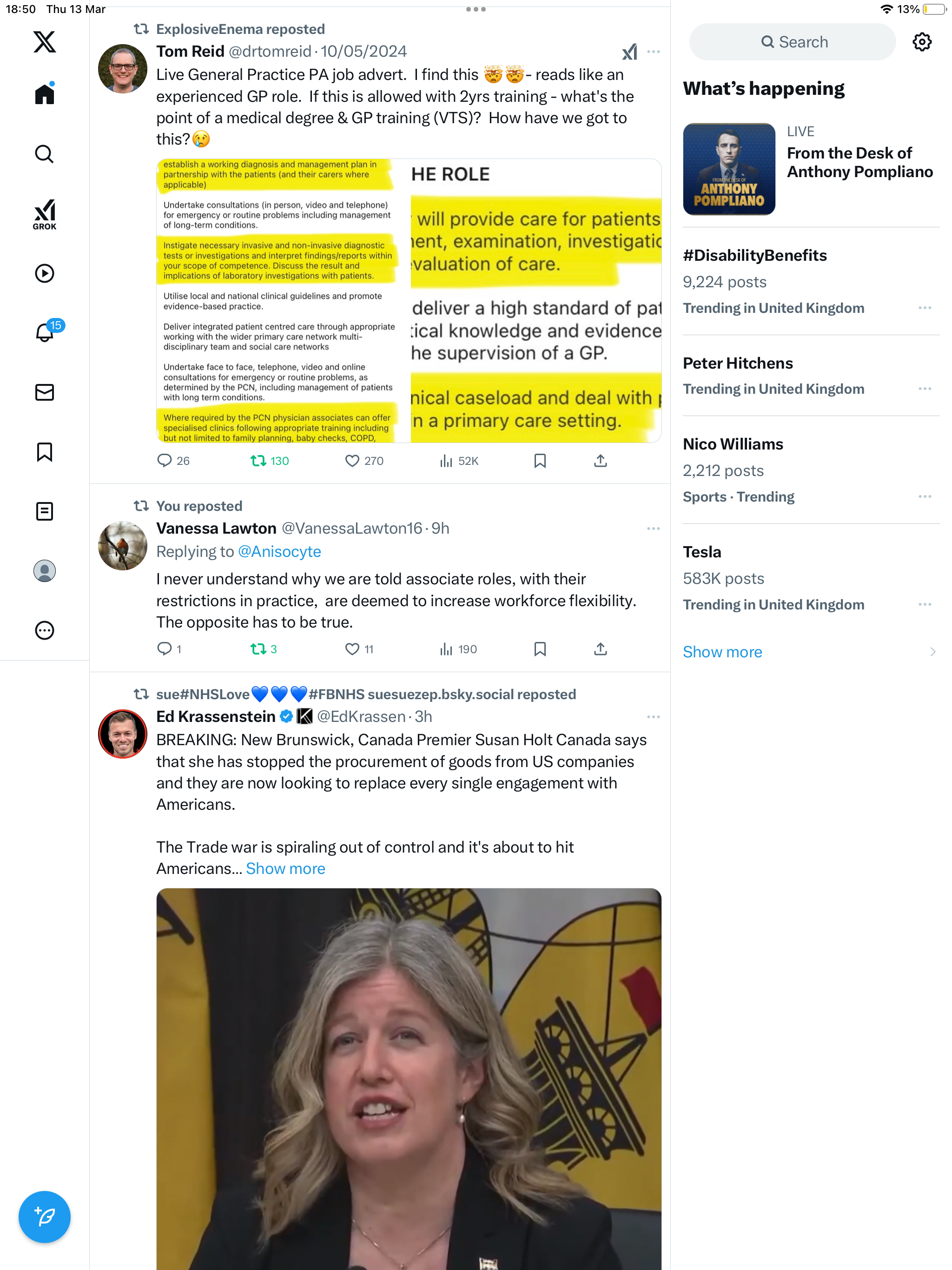Open the Grok sidebar icon
Viewport: 952px width, 1270px height.
click(x=44, y=214)
